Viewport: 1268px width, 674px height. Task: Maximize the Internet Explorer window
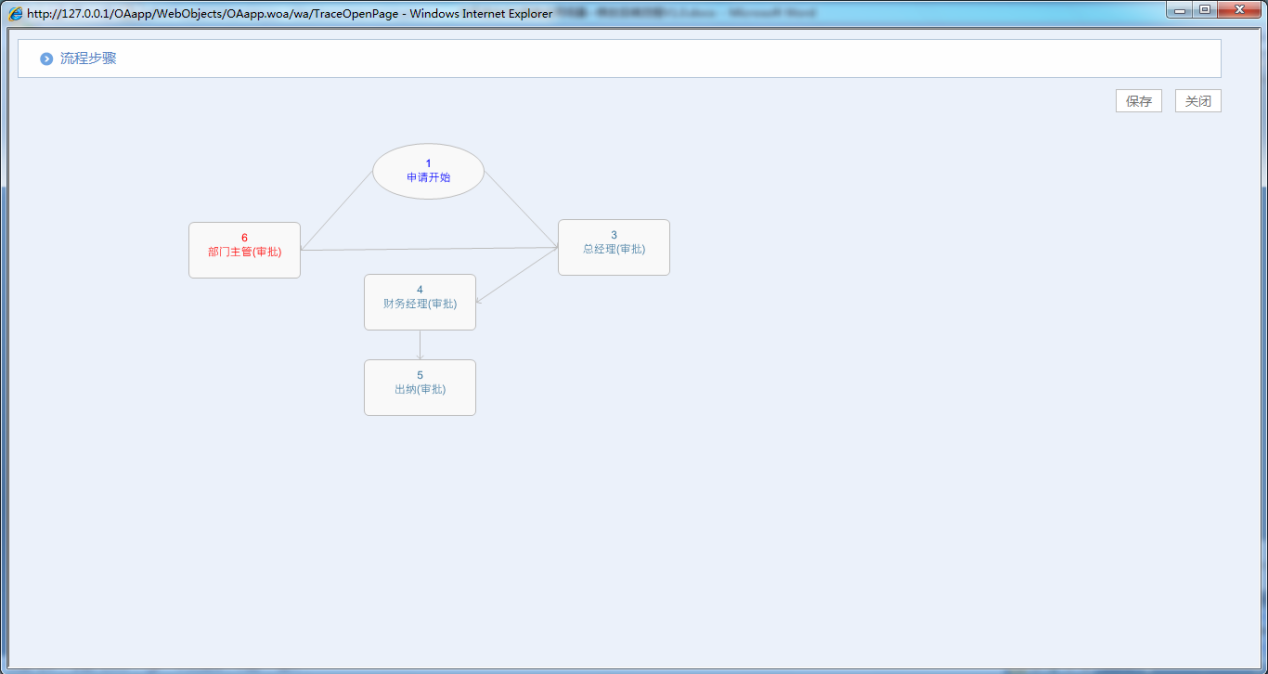(1205, 11)
